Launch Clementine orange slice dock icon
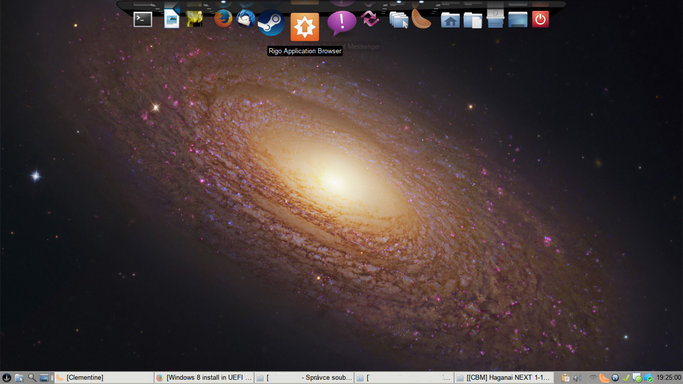 pyautogui.click(x=421, y=19)
